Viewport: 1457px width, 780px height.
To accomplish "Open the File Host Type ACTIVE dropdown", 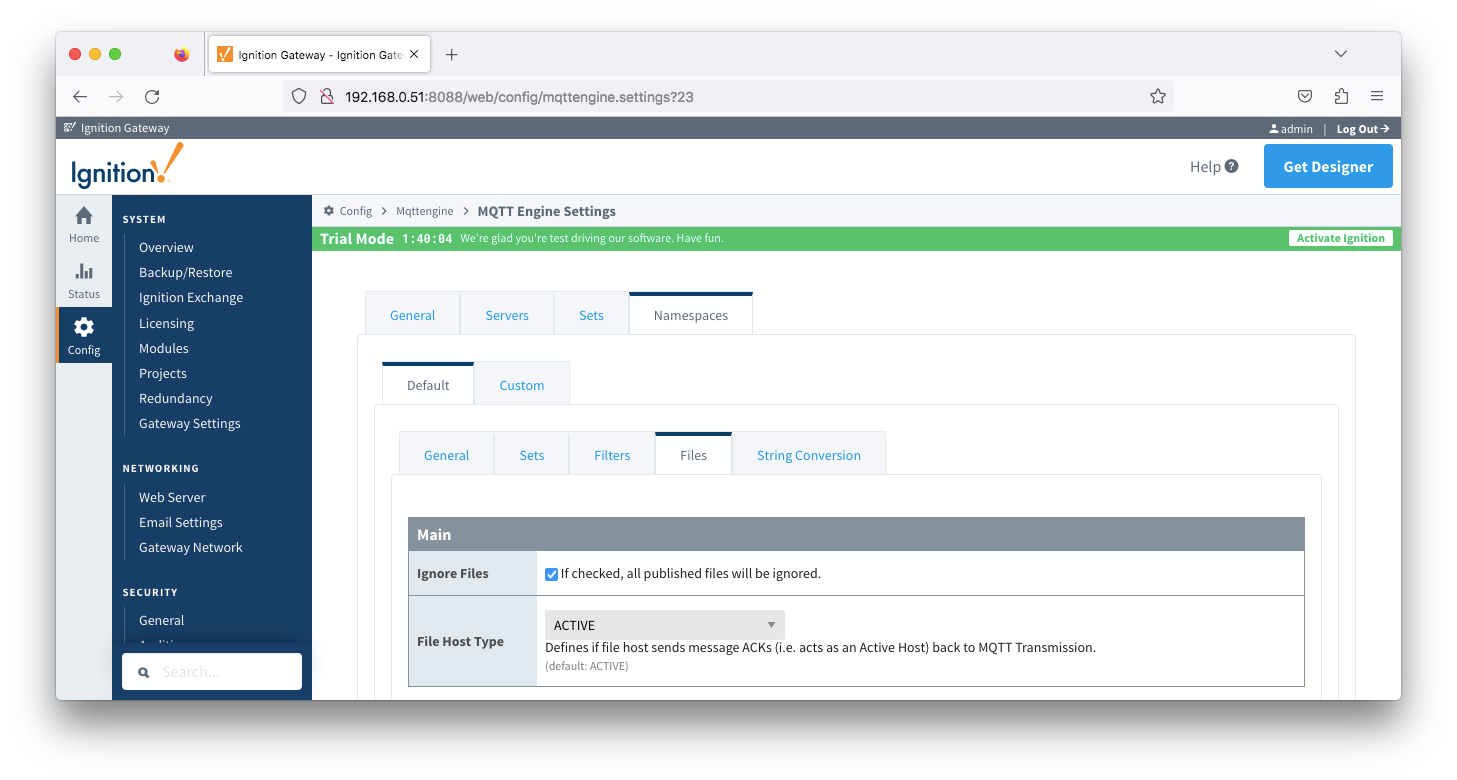I will pyautogui.click(x=665, y=625).
